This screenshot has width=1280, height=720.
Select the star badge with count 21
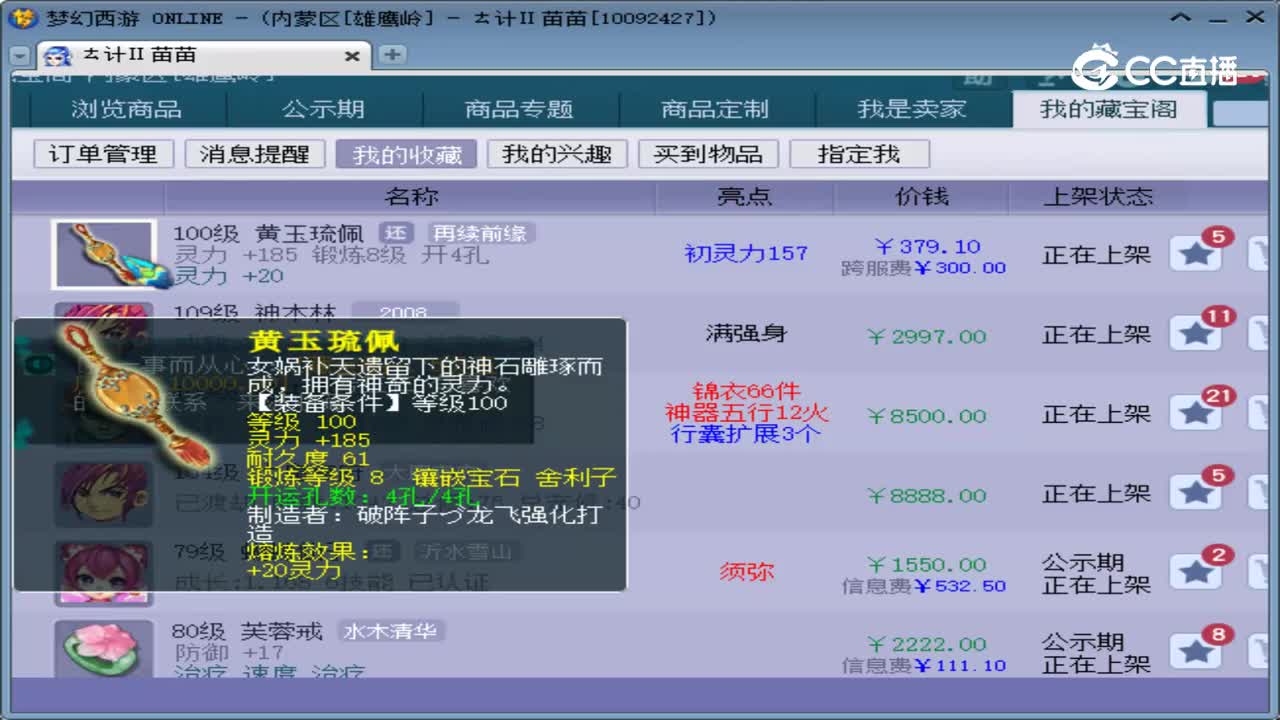pos(1196,410)
